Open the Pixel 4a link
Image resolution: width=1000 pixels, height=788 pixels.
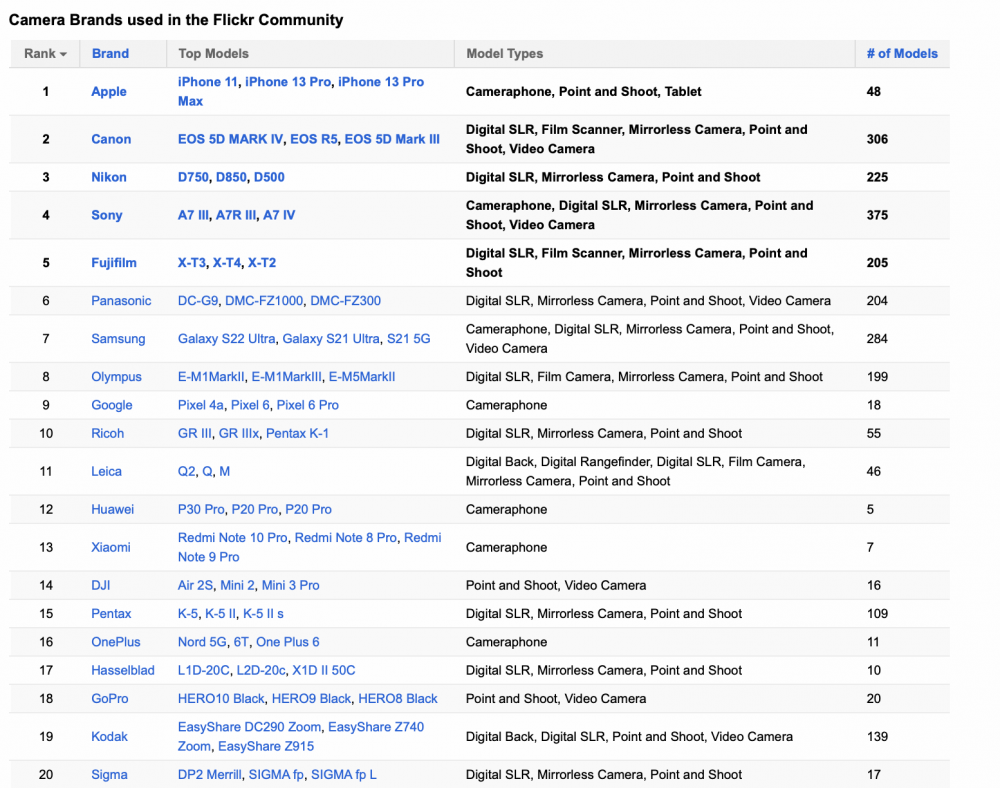click(201, 405)
